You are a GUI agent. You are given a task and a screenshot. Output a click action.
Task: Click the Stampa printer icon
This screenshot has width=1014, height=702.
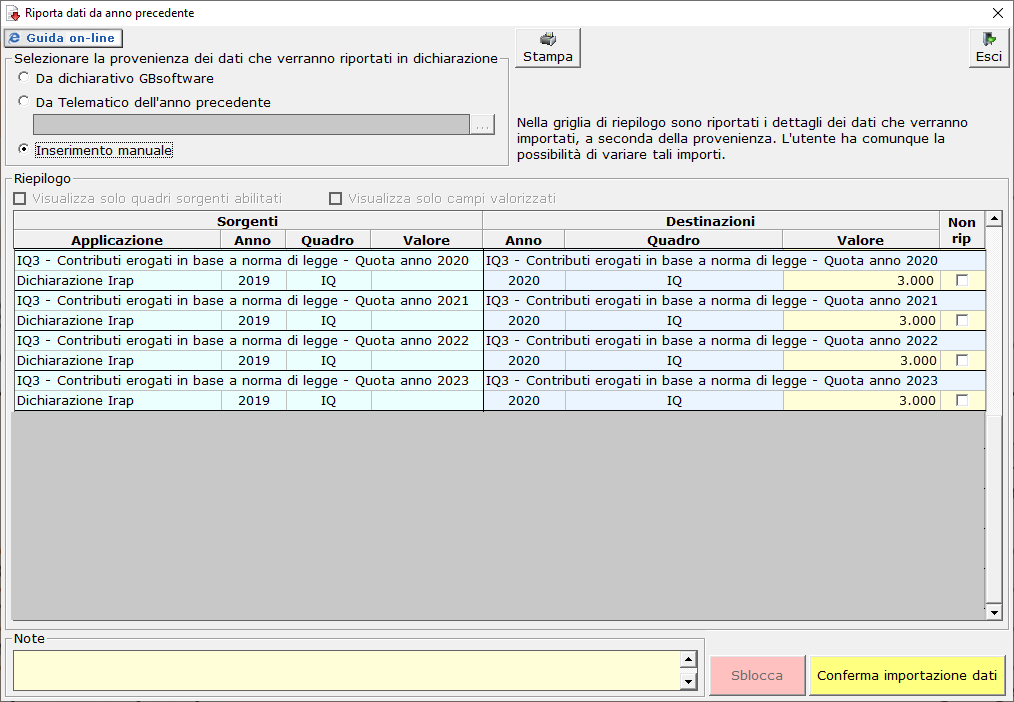click(x=547, y=40)
